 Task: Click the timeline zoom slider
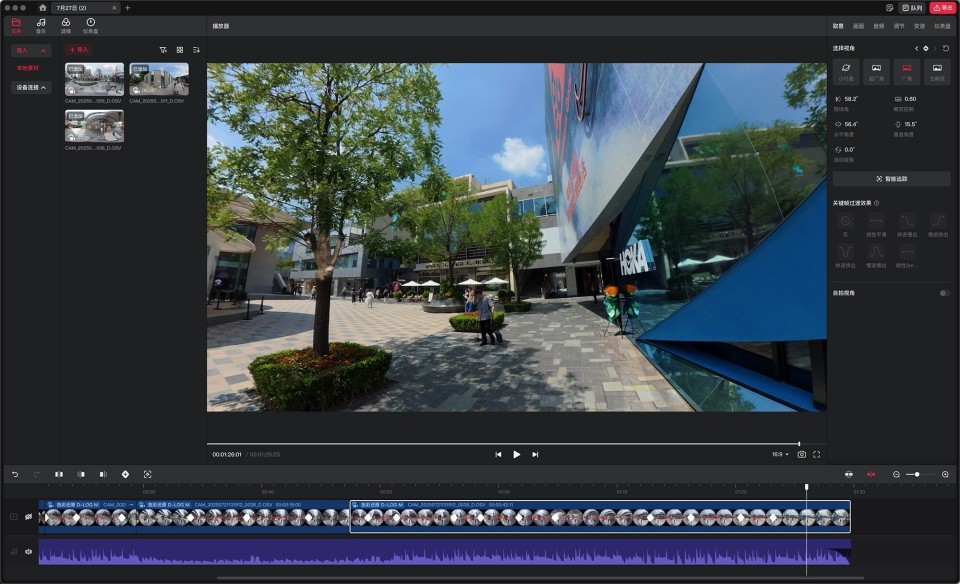pyautogui.click(x=920, y=474)
